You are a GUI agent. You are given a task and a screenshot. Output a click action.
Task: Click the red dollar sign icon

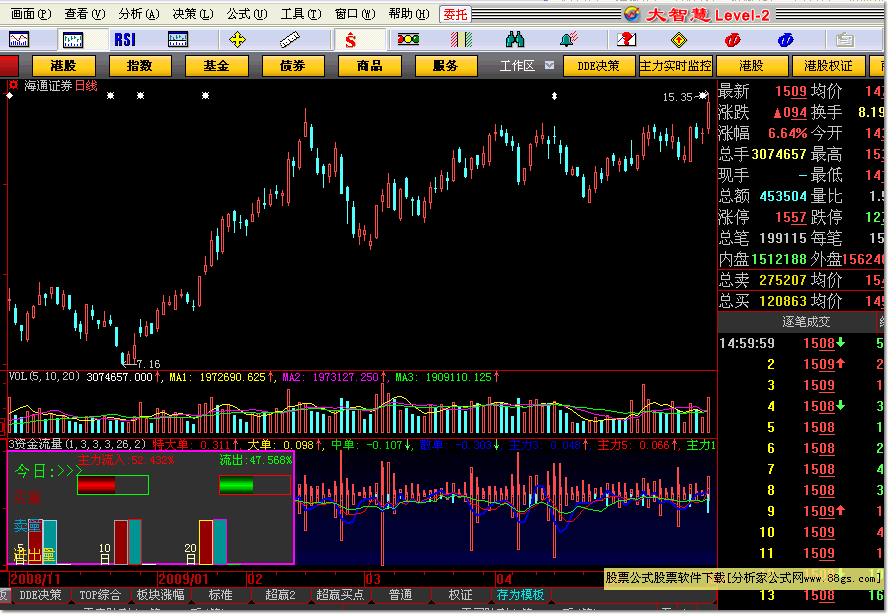coord(351,40)
